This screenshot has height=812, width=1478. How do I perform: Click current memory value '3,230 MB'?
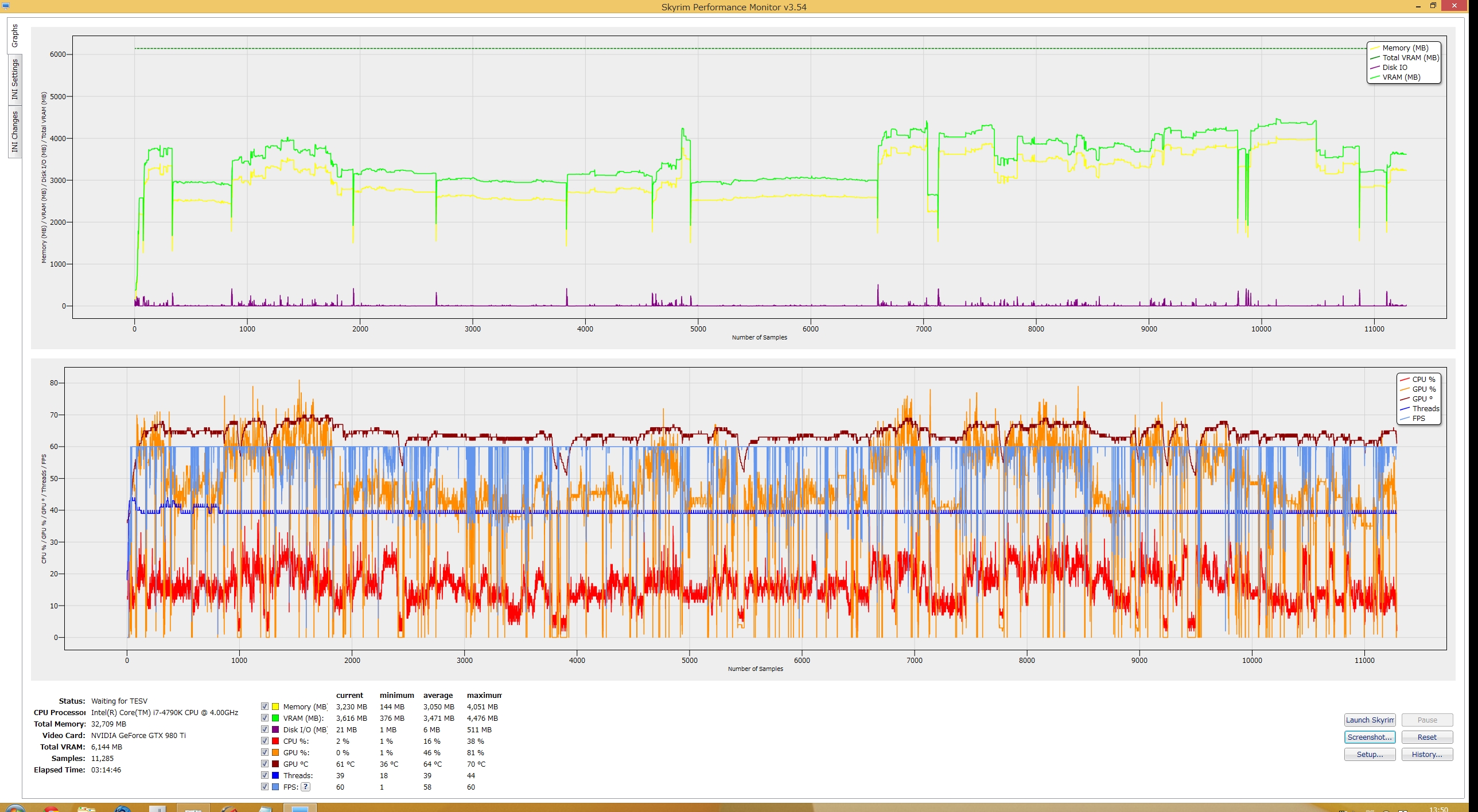pos(352,707)
